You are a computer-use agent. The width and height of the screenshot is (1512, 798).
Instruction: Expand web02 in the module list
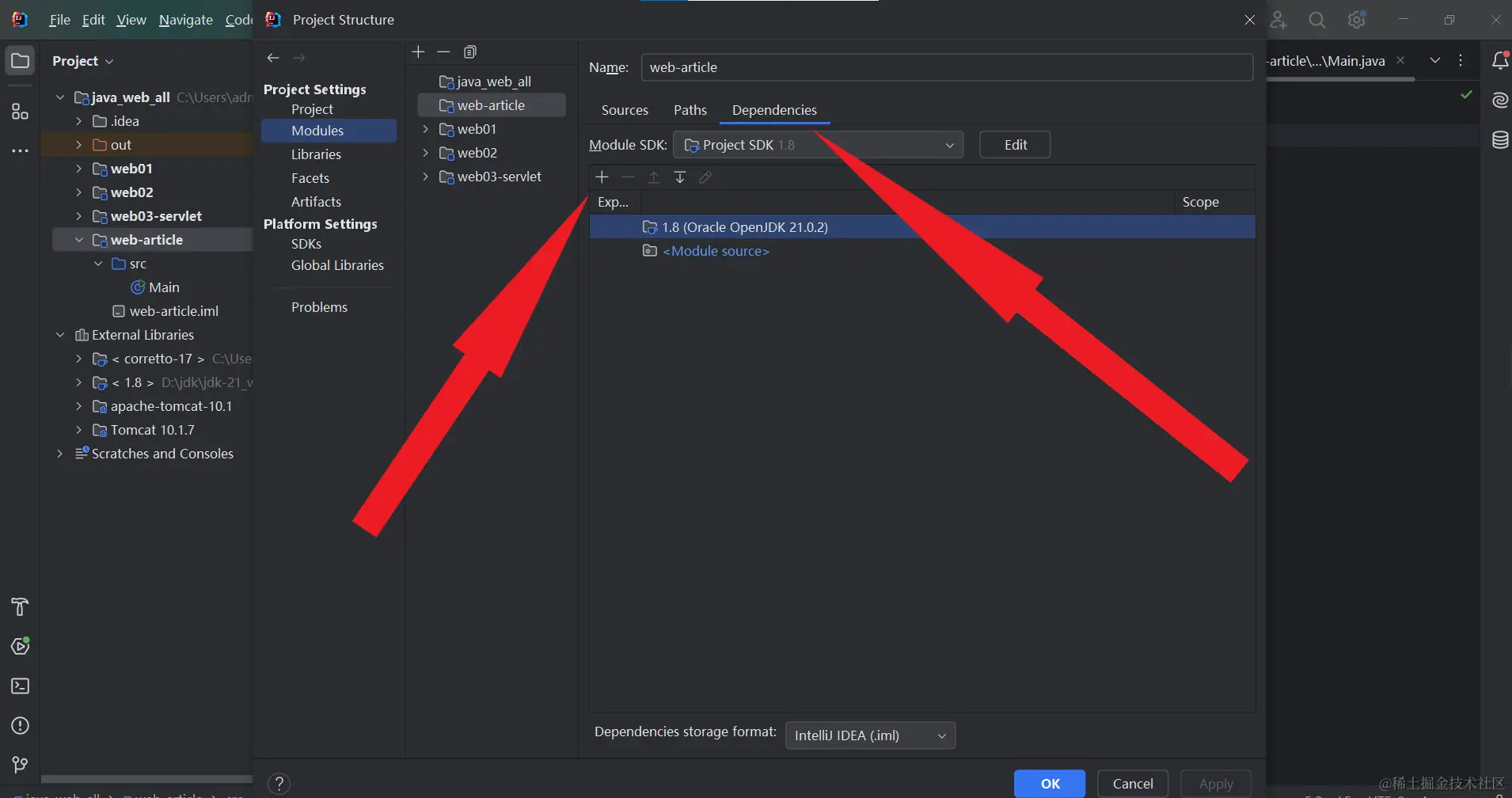[425, 153]
